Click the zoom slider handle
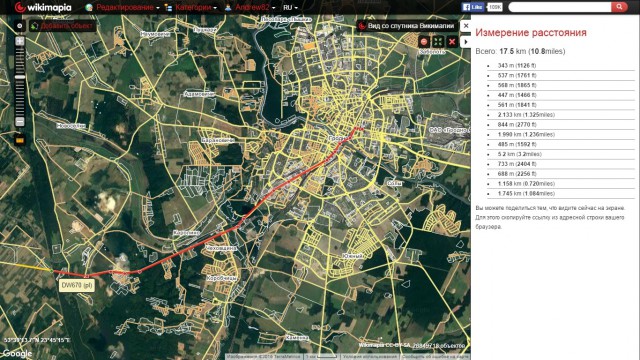The image size is (640, 360). [x=20, y=77]
